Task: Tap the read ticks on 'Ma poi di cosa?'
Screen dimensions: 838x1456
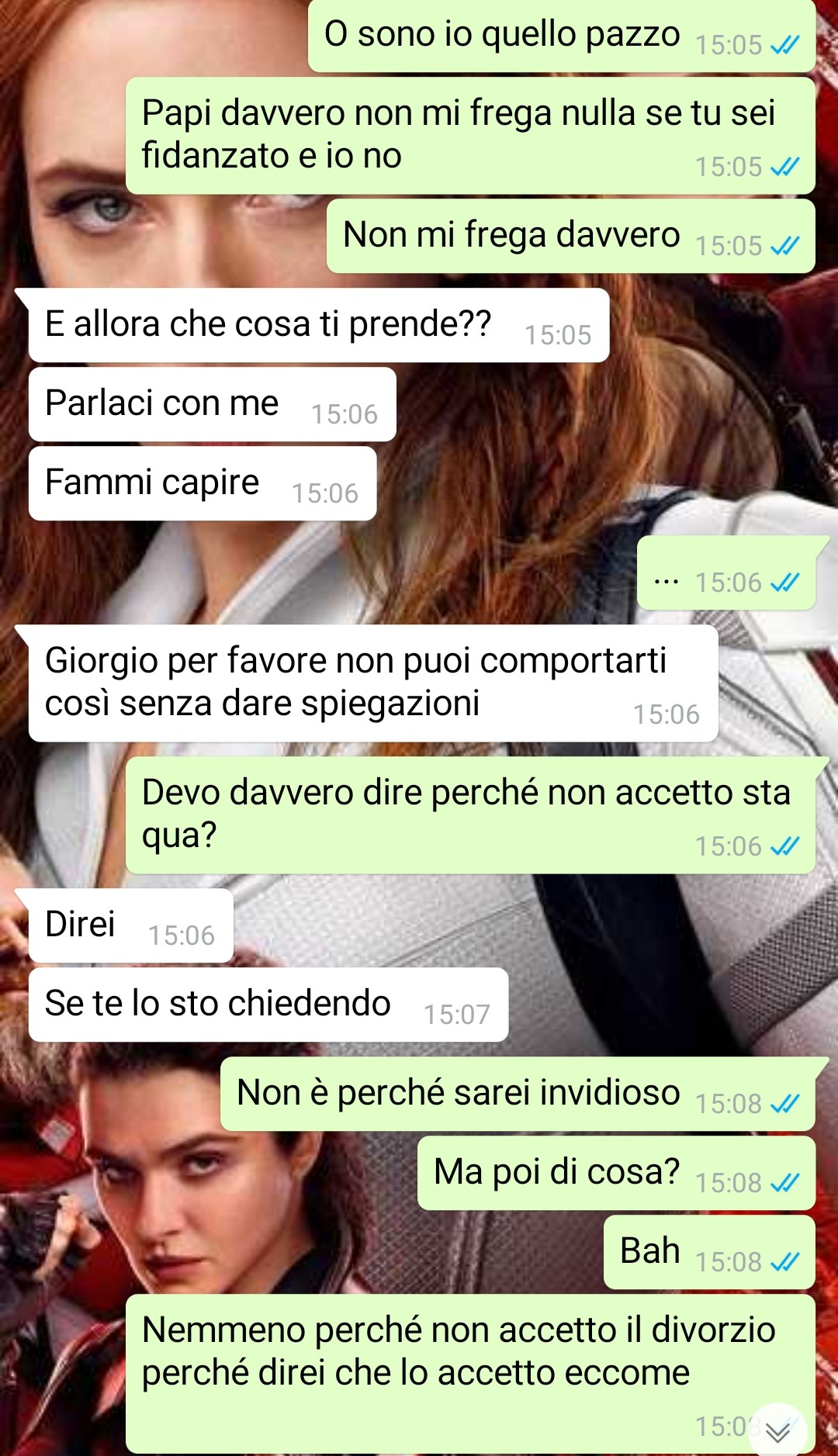Action: point(784,1184)
